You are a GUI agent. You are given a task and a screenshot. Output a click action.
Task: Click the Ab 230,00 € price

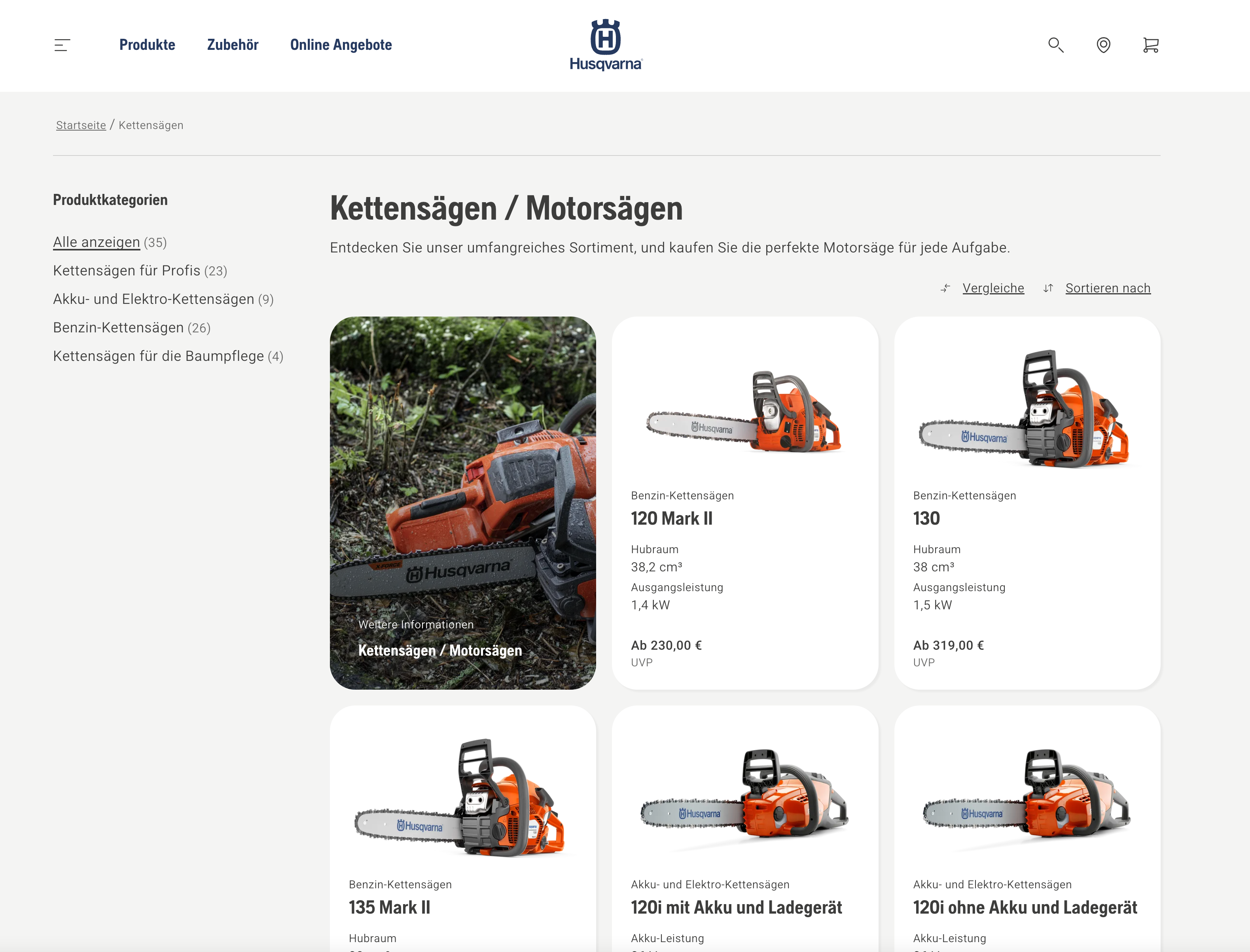[x=666, y=645]
